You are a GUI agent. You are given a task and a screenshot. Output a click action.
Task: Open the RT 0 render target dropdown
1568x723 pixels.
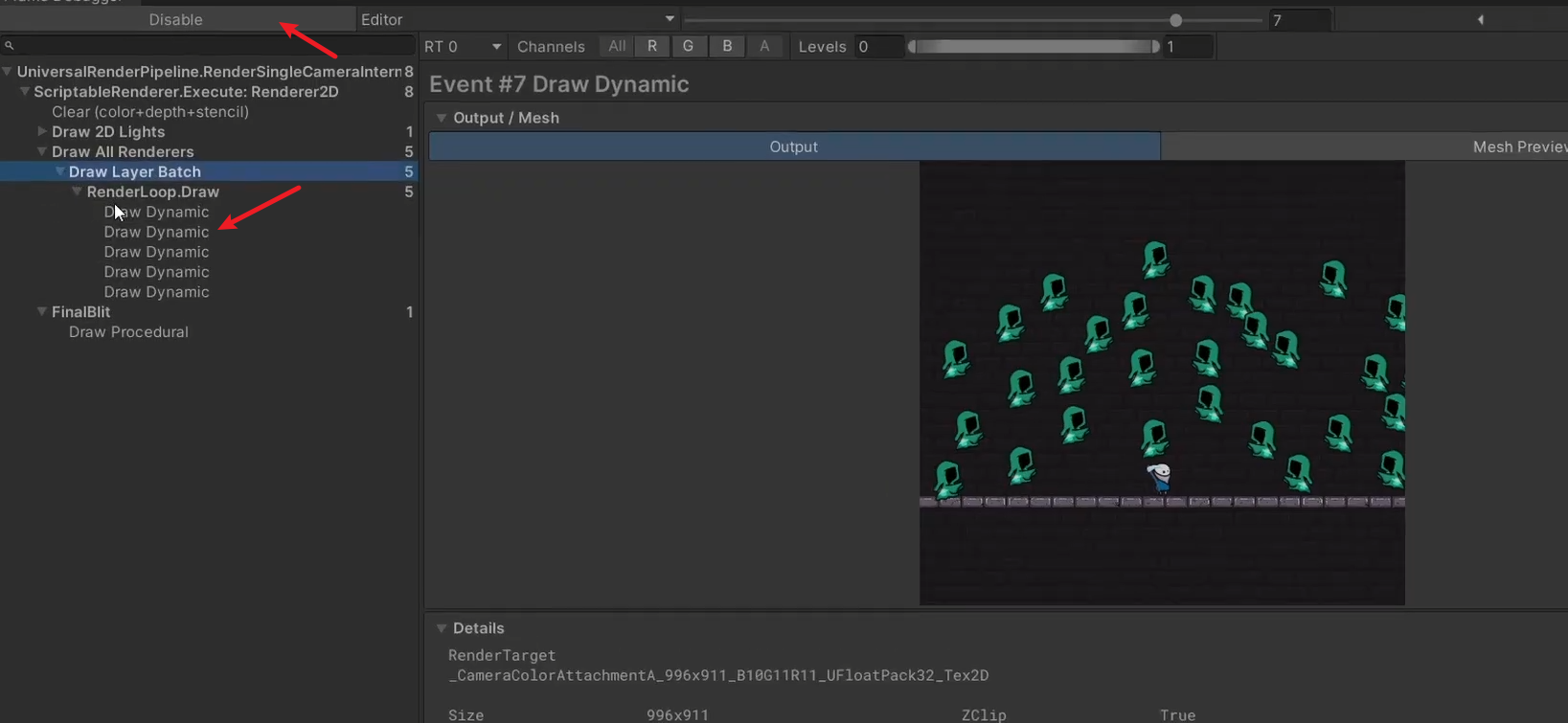point(463,46)
